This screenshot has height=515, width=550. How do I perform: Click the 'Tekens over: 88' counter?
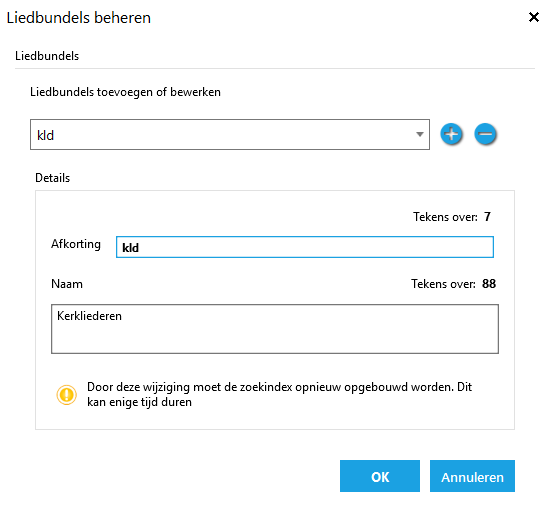454,284
